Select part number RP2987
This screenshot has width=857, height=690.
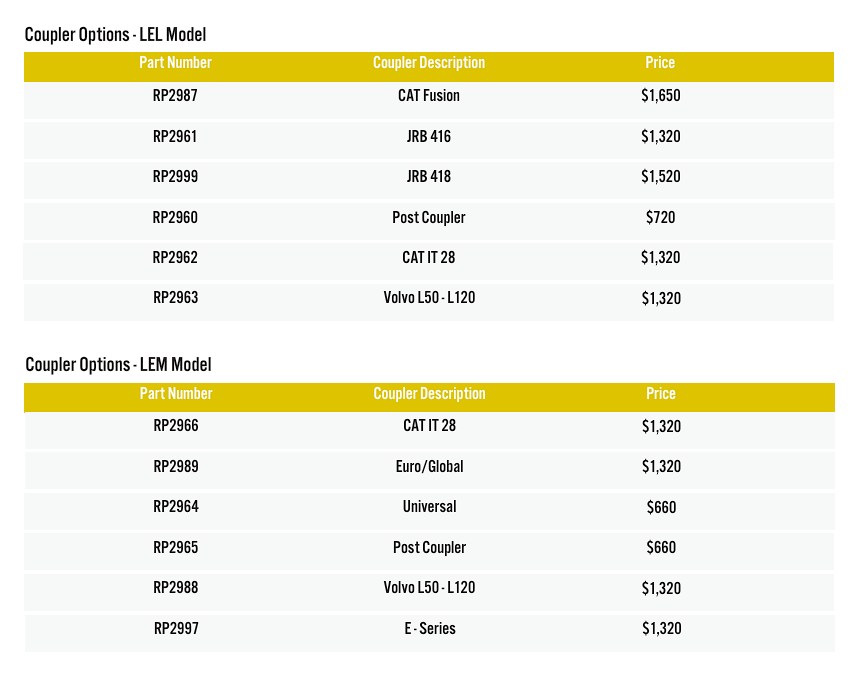pyautogui.click(x=175, y=96)
